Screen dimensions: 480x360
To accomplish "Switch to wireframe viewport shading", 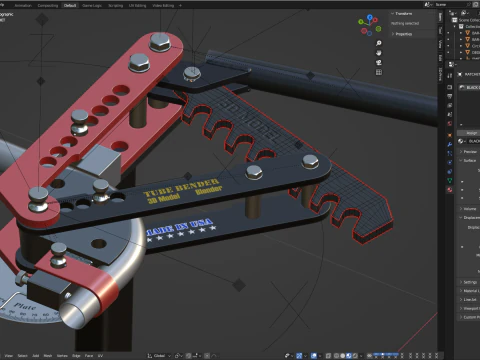I will point(336,356).
